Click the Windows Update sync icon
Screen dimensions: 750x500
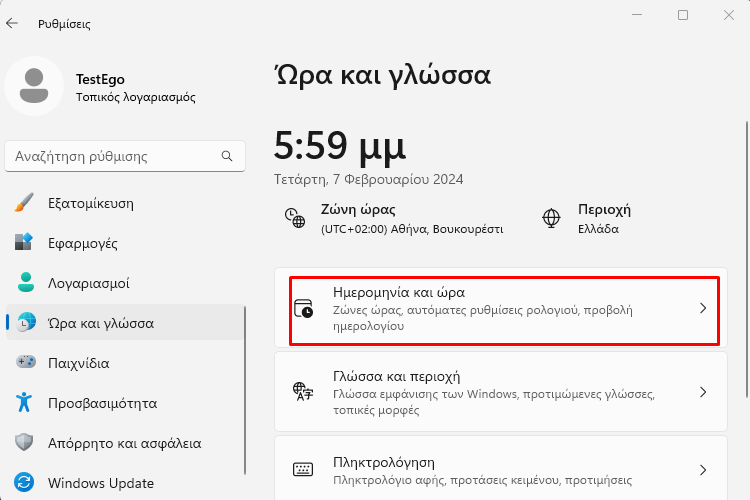pos(24,482)
